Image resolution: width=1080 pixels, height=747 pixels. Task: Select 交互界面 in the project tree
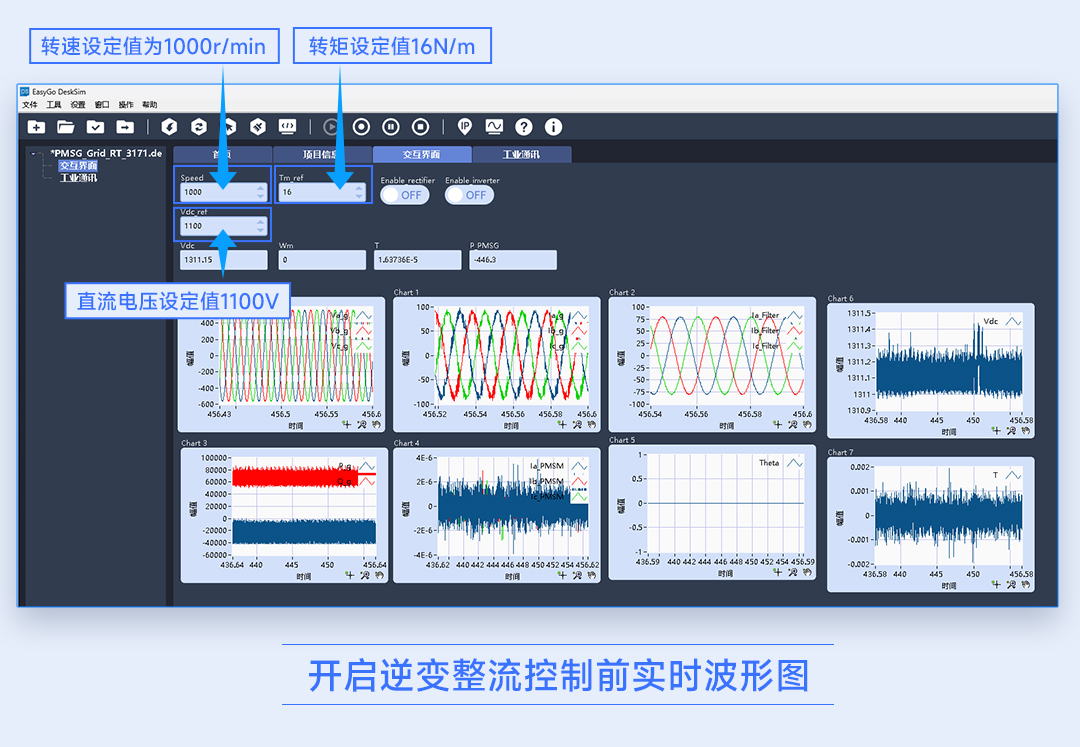78,166
